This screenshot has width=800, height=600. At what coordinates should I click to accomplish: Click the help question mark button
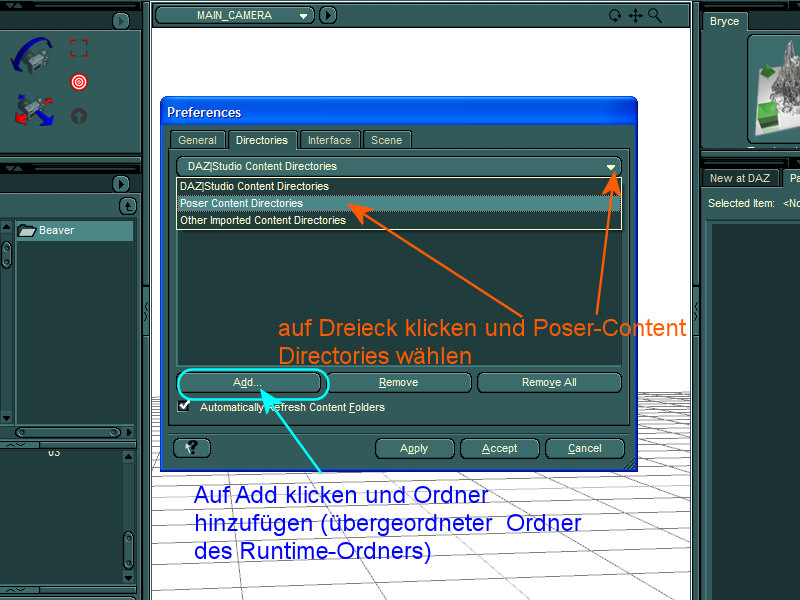pos(192,448)
